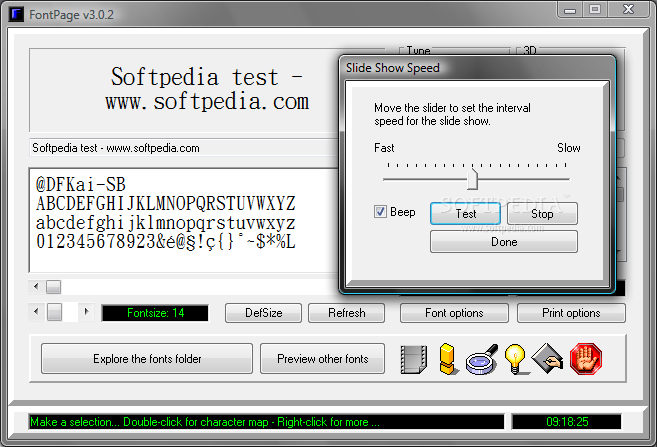The width and height of the screenshot is (657, 447).
Task: Click Preview other fonts
Action: coord(322,359)
